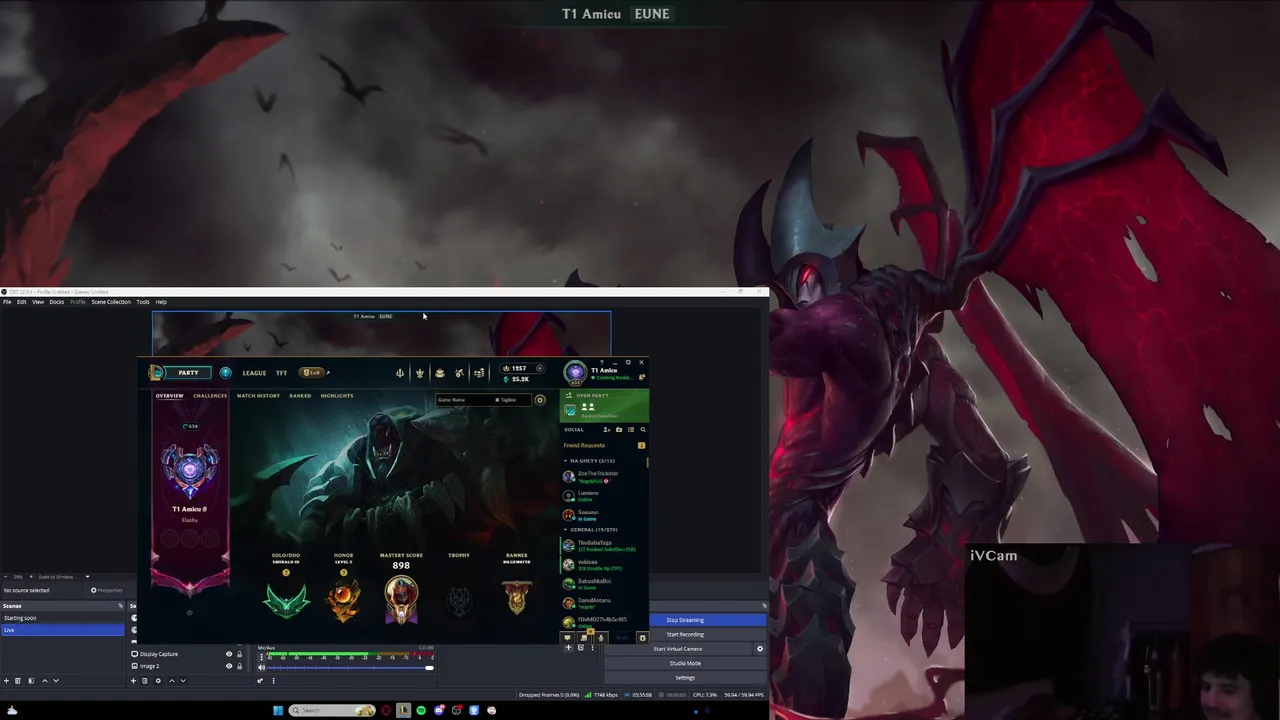The image size is (1280, 720).
Task: Toggle lock on Display Capture source
Action: click(239, 654)
